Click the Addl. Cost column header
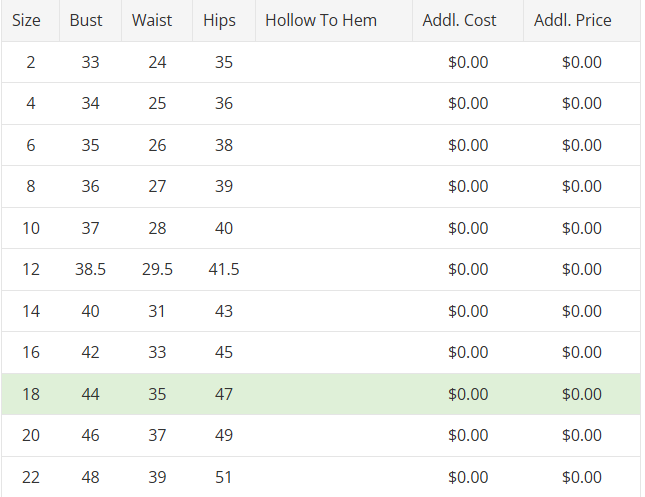 pos(459,20)
